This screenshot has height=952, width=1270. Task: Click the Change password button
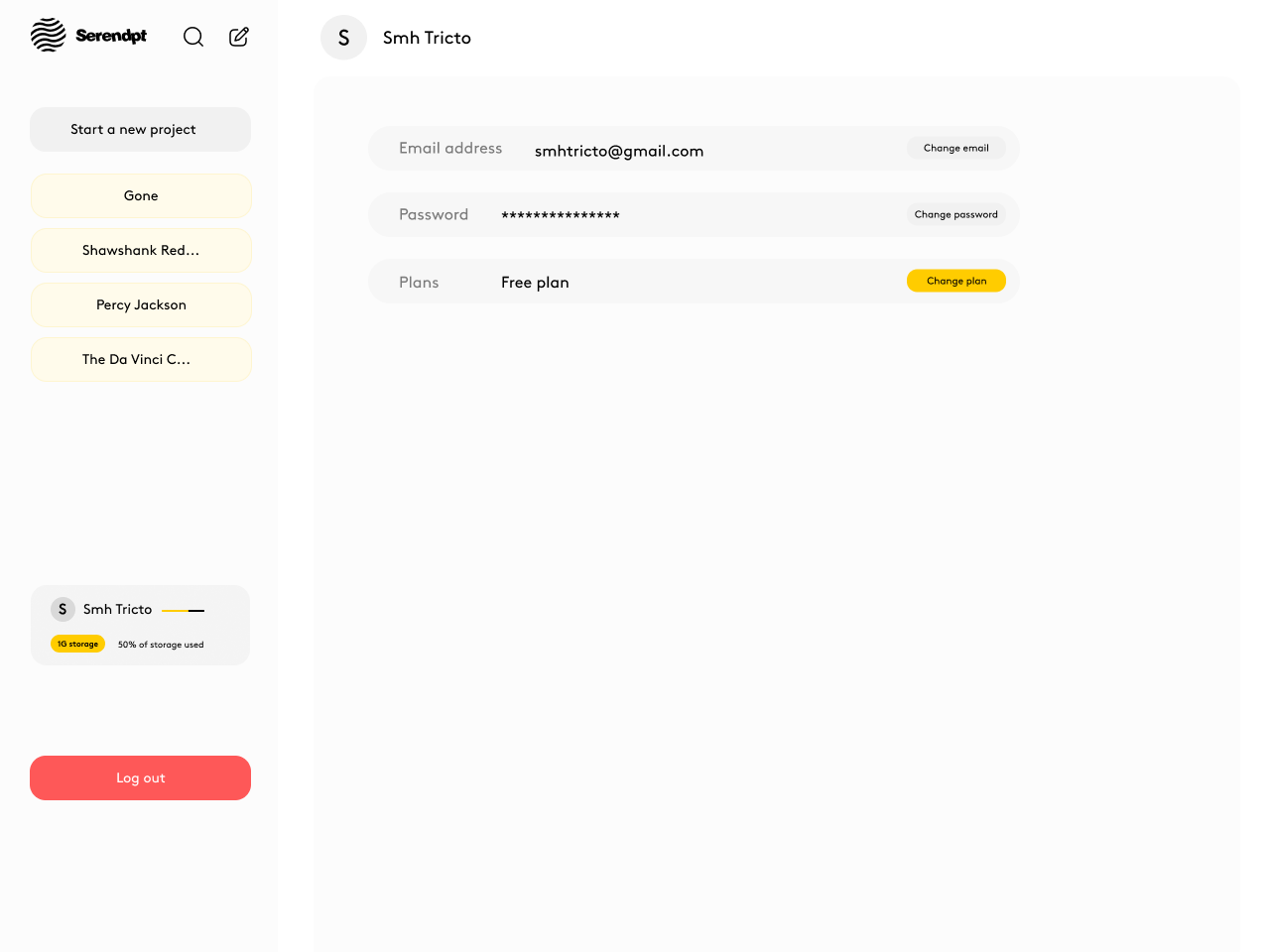[x=956, y=214]
